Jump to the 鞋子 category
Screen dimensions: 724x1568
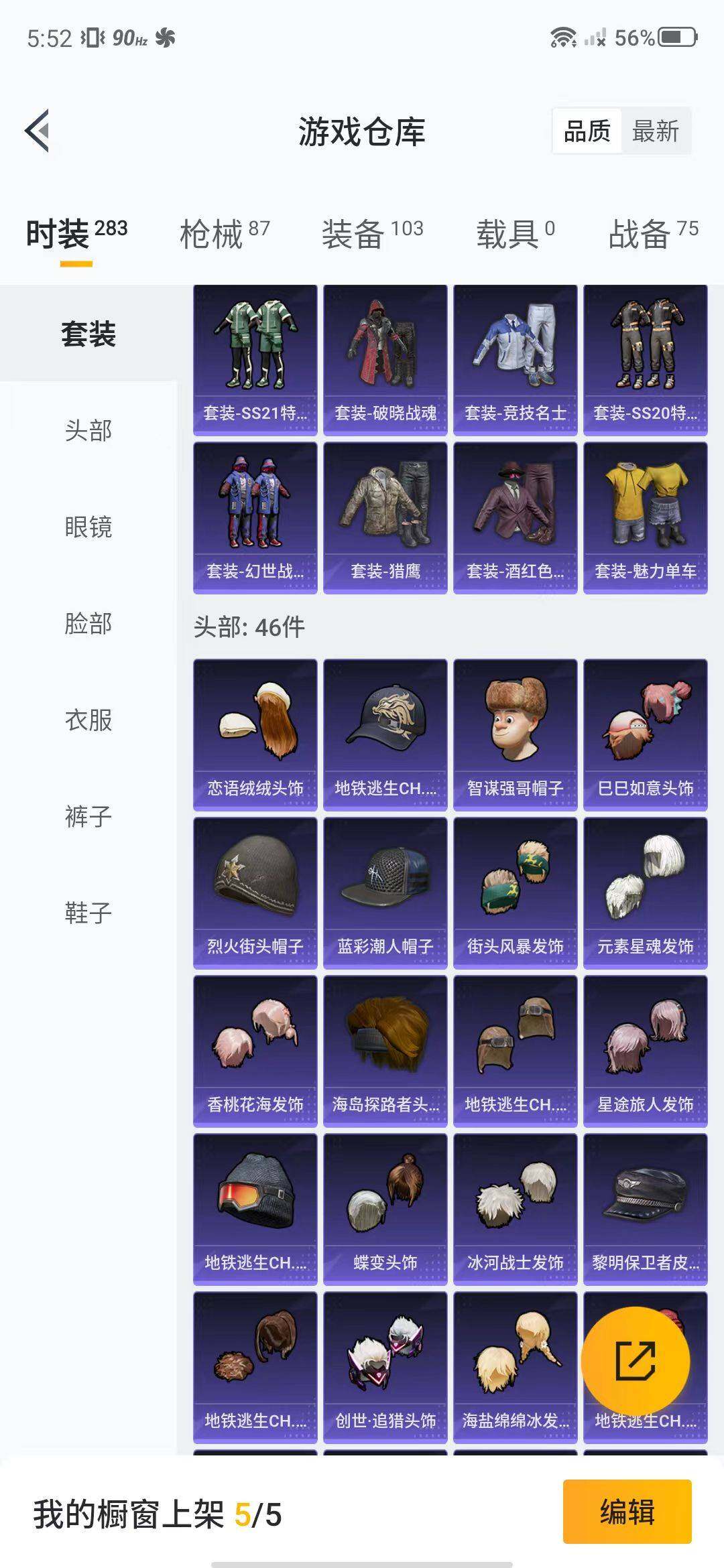[88, 913]
